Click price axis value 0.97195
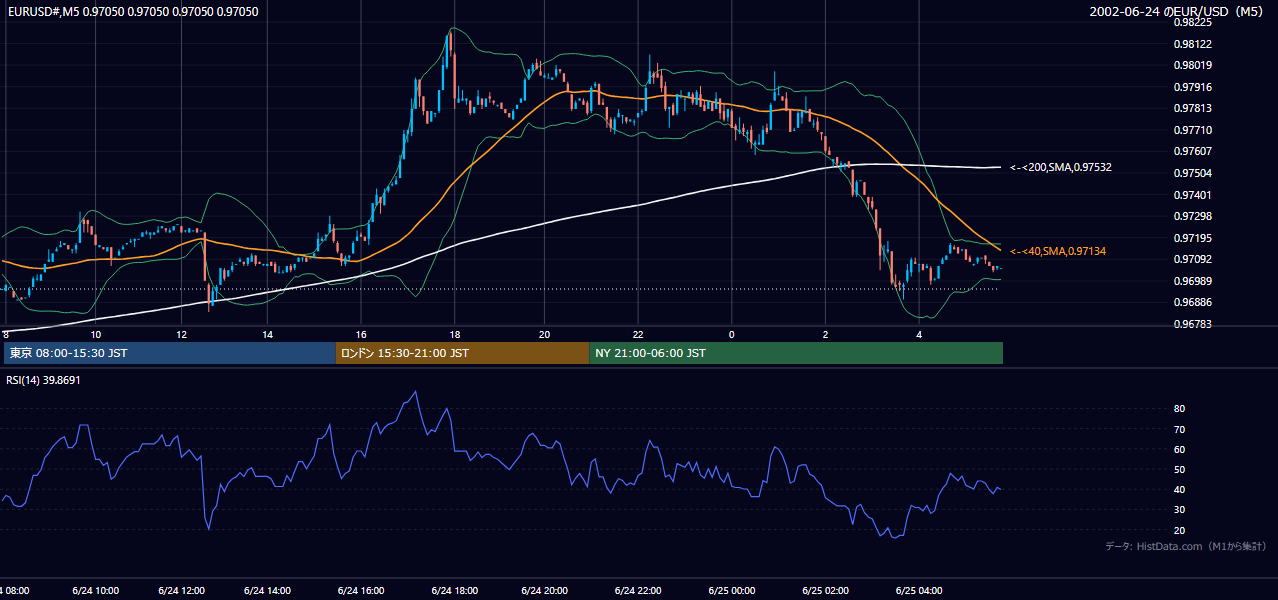Viewport: 1278px width, 600px height. tap(1192, 238)
